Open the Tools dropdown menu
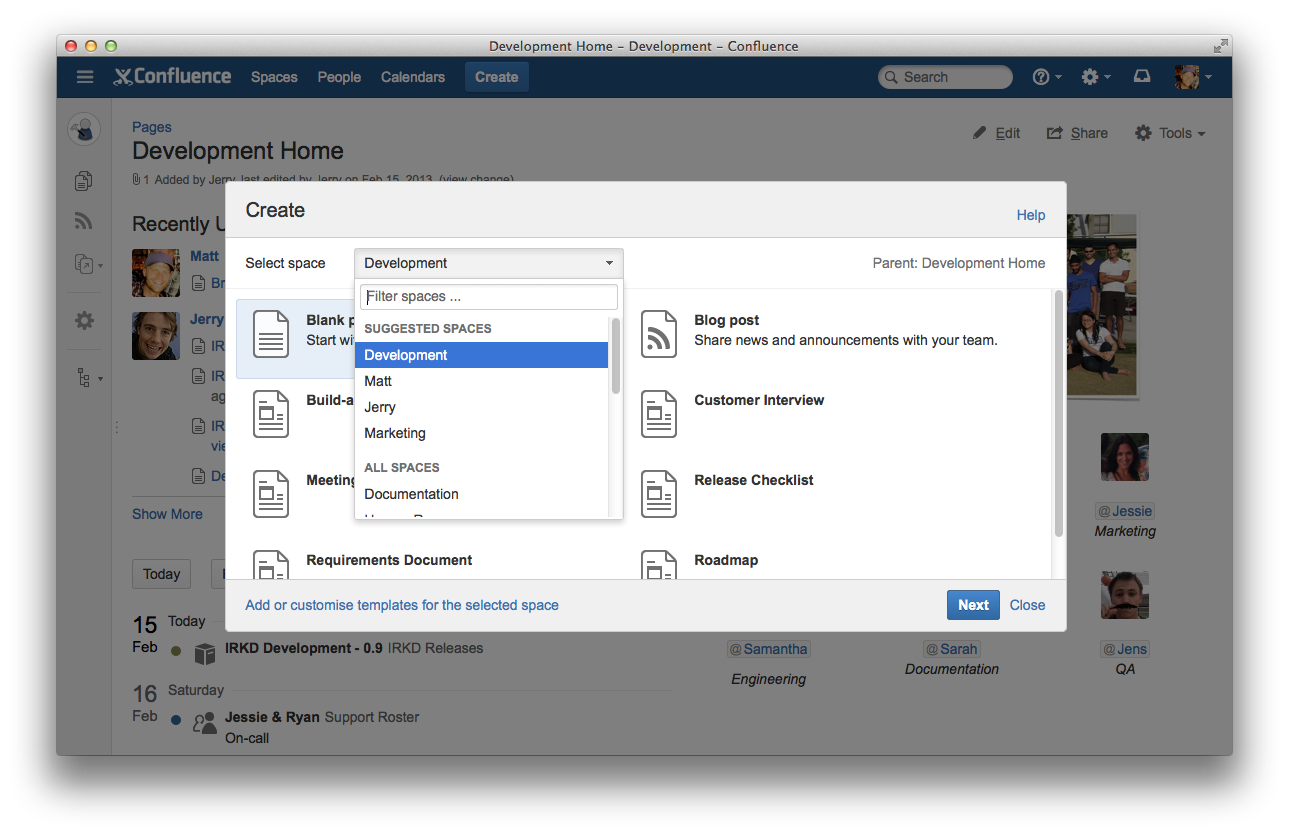Screen dimensions: 1289x834 coord(1170,133)
